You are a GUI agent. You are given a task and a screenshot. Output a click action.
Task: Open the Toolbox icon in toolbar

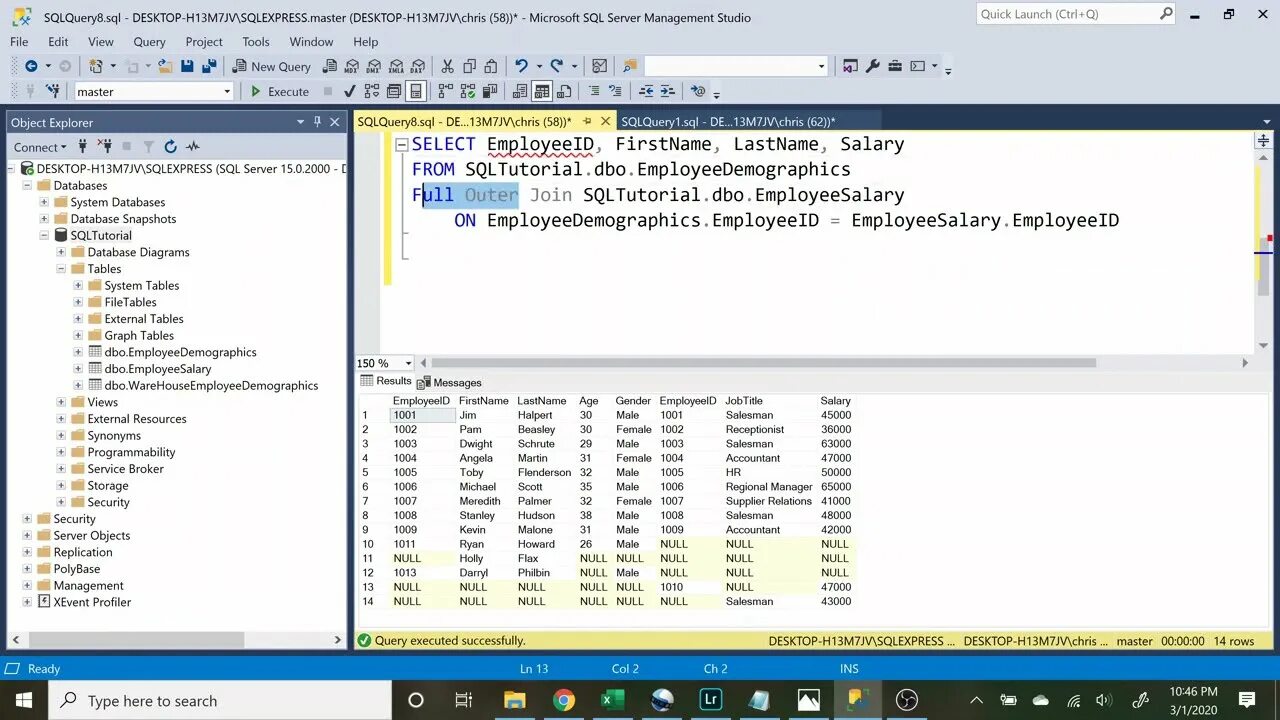click(x=895, y=66)
